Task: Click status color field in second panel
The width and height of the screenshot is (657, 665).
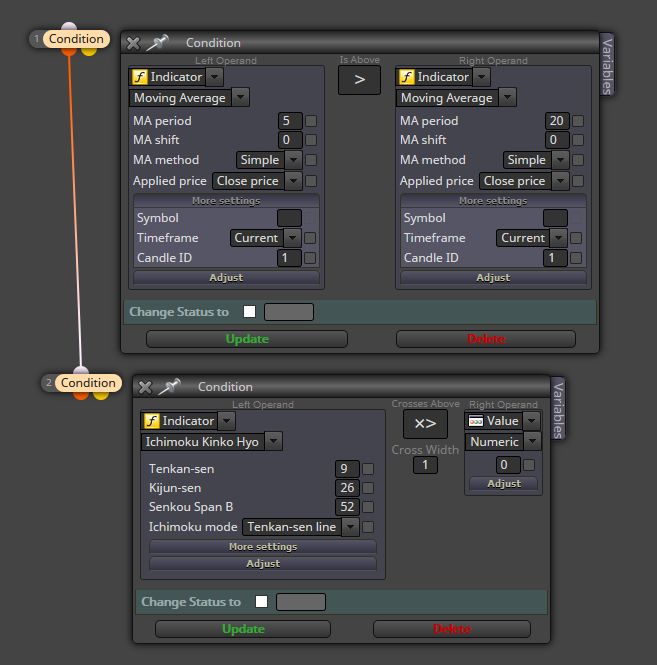Action: (x=301, y=602)
